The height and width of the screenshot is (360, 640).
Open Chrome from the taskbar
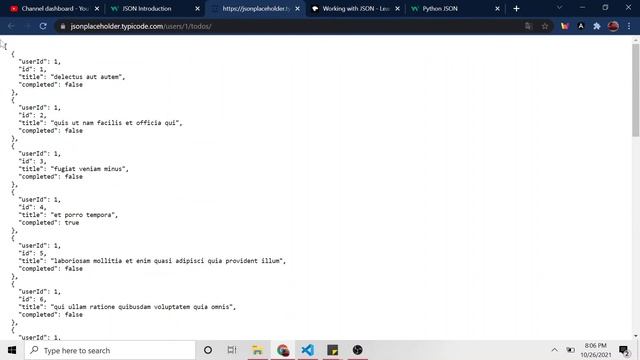(282, 350)
